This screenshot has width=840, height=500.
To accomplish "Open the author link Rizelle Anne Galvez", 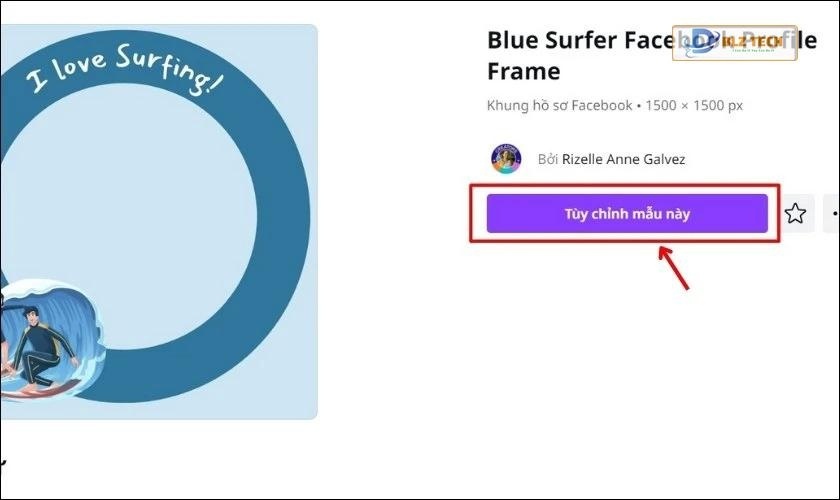I will click(x=624, y=159).
